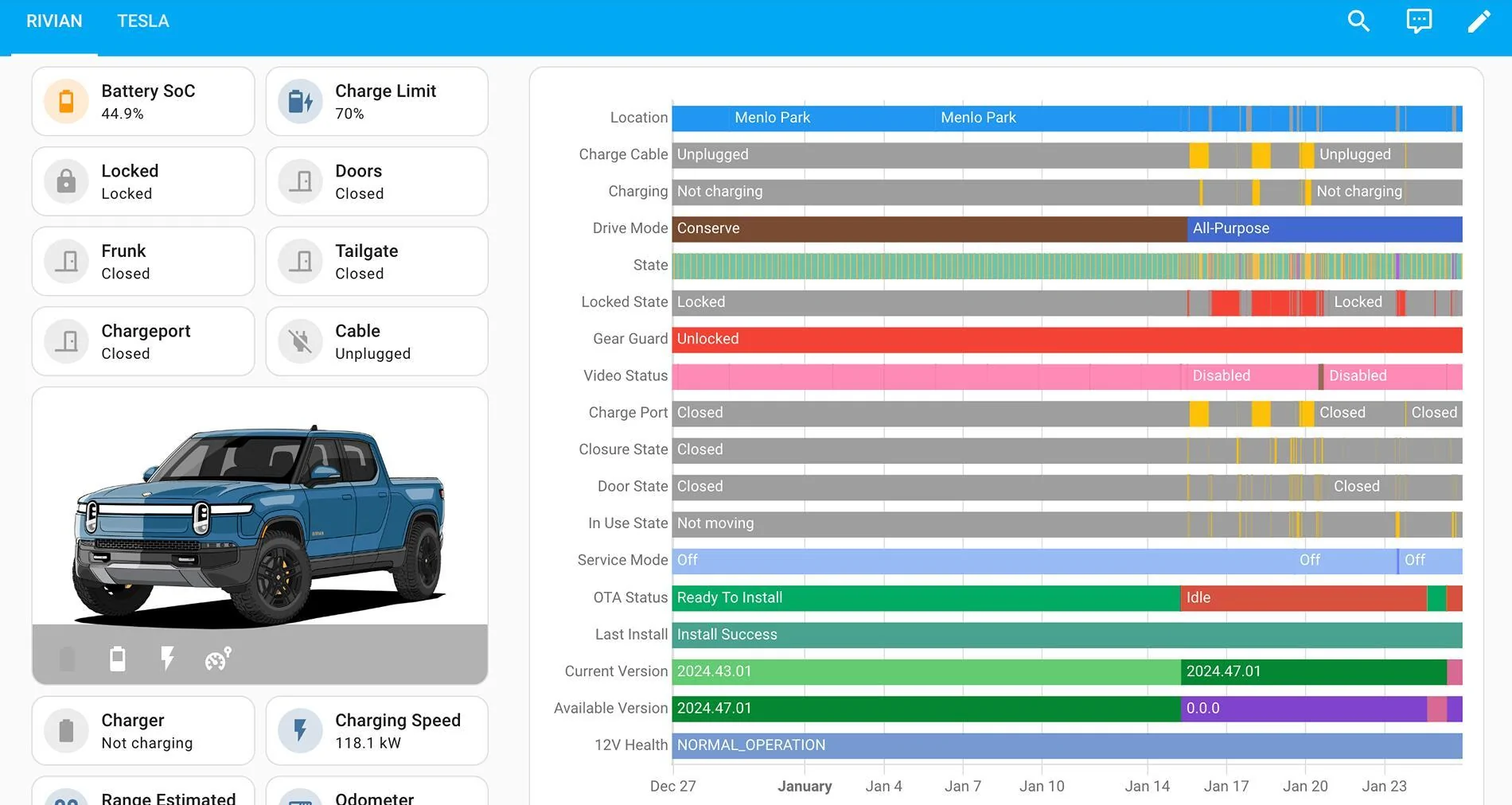
Task: Click the Drive Mode row label
Action: [x=630, y=228]
